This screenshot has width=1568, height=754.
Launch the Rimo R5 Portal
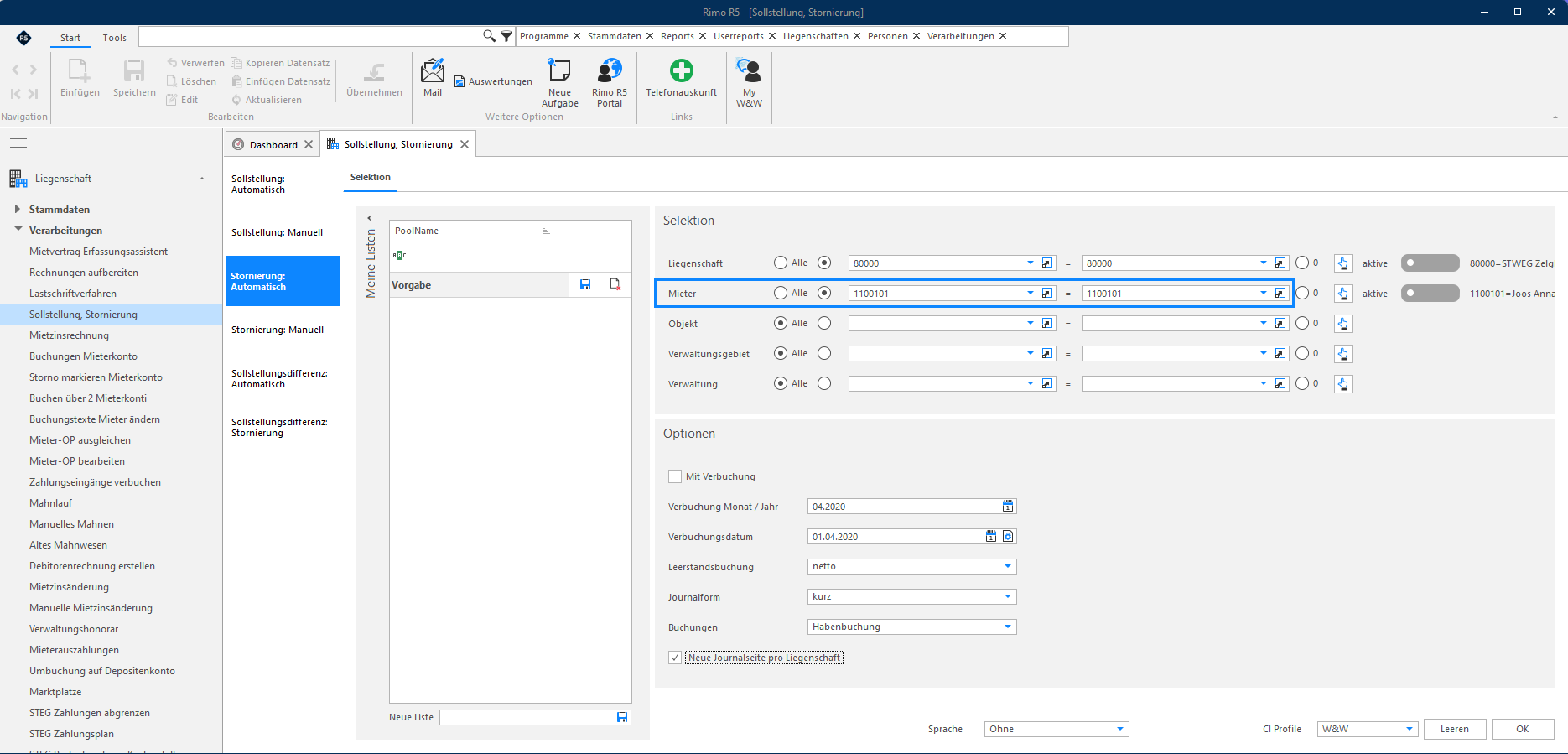(610, 82)
